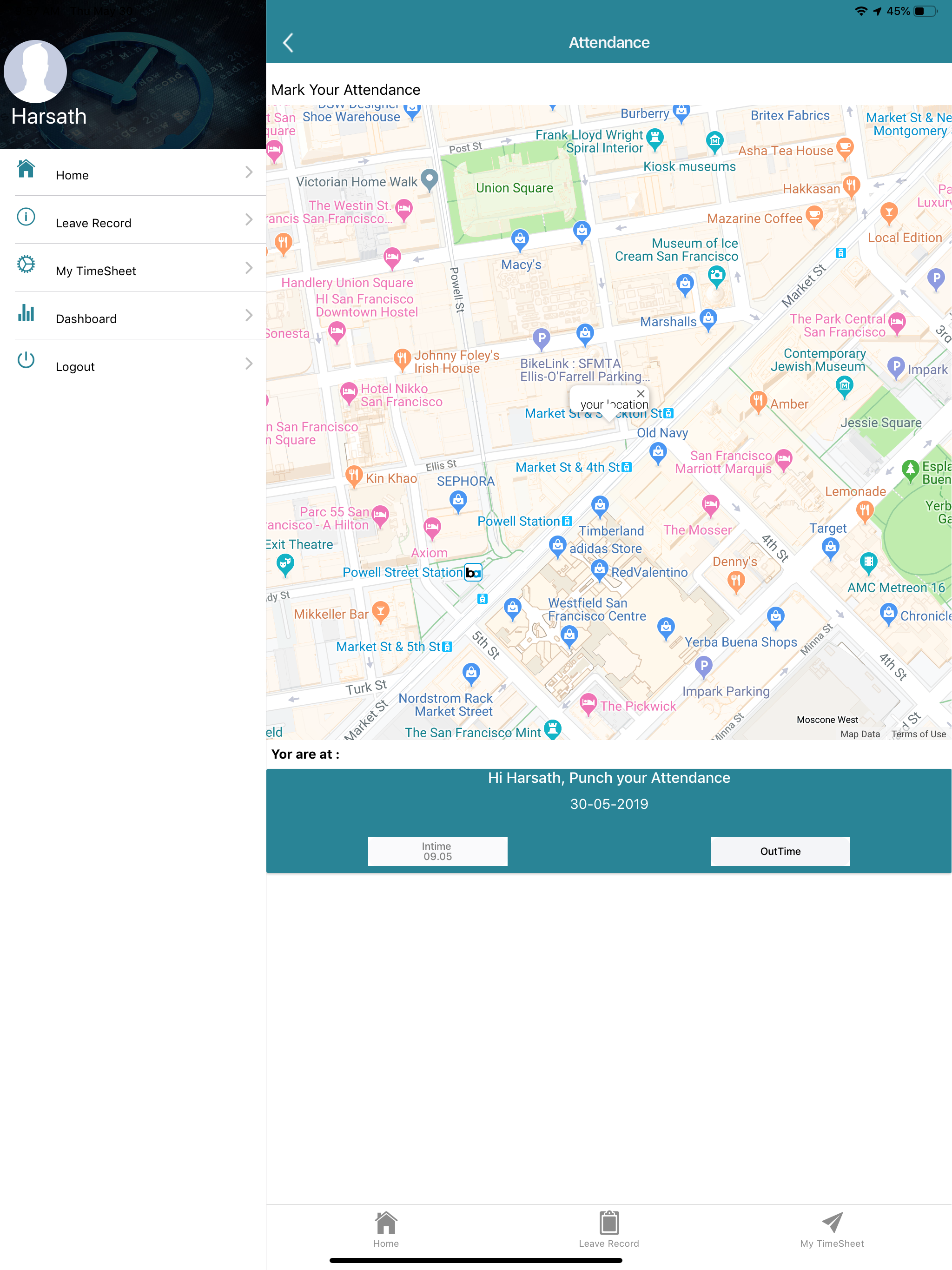Tap the Marshalls shopping pin
952x1270 pixels.
[708, 320]
